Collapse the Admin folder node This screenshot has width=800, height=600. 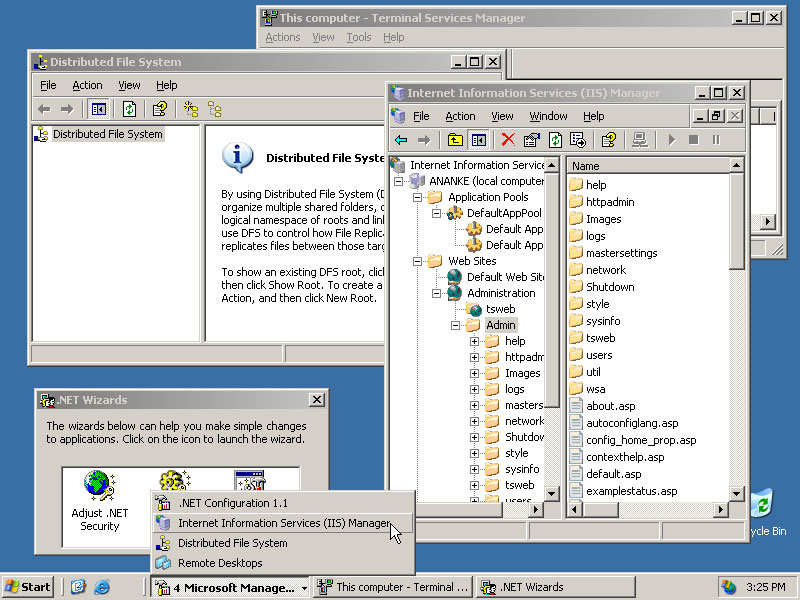455,326
